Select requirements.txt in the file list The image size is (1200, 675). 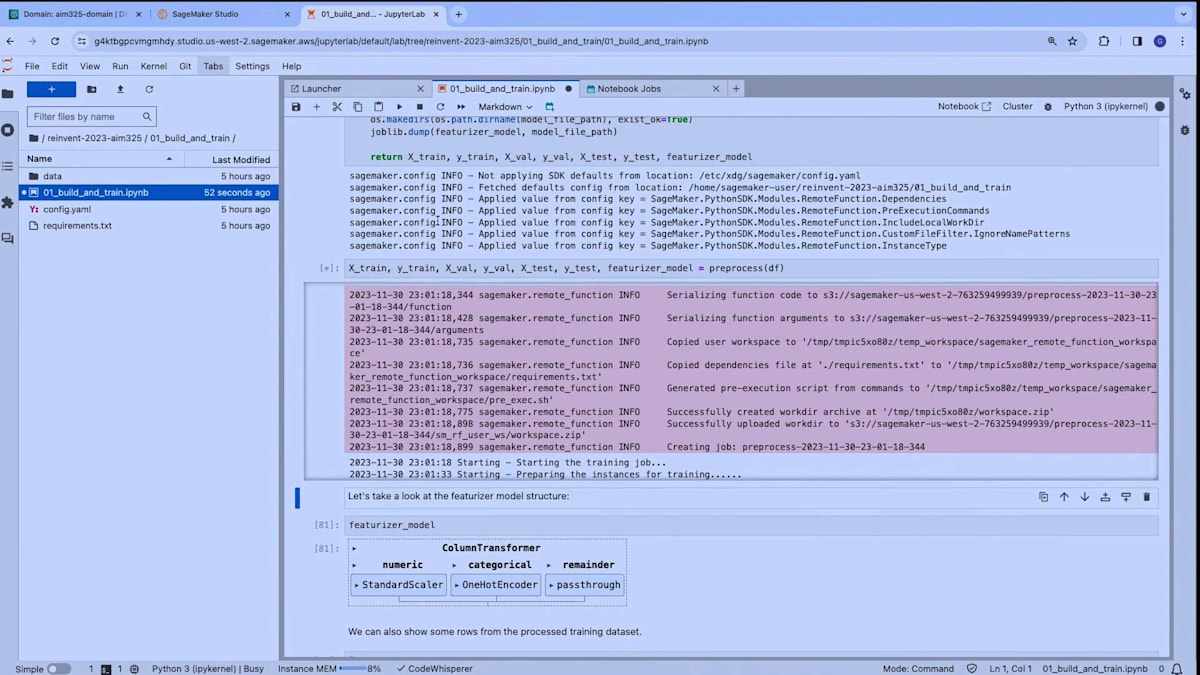148,225
